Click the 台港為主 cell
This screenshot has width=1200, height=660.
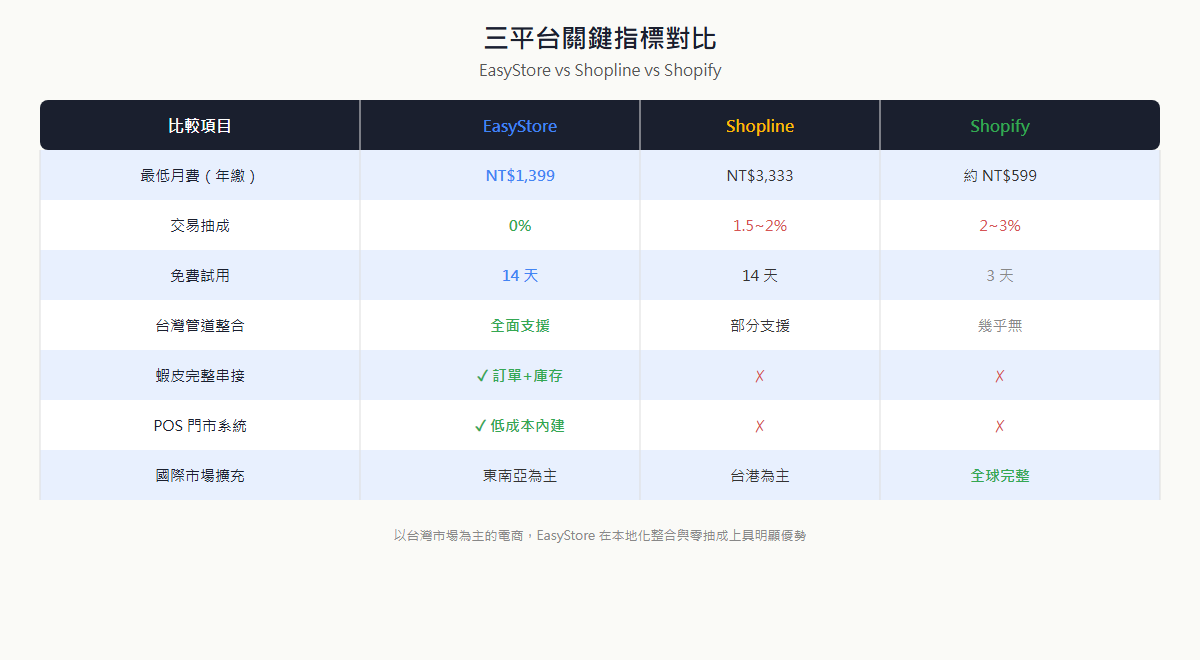click(x=760, y=476)
